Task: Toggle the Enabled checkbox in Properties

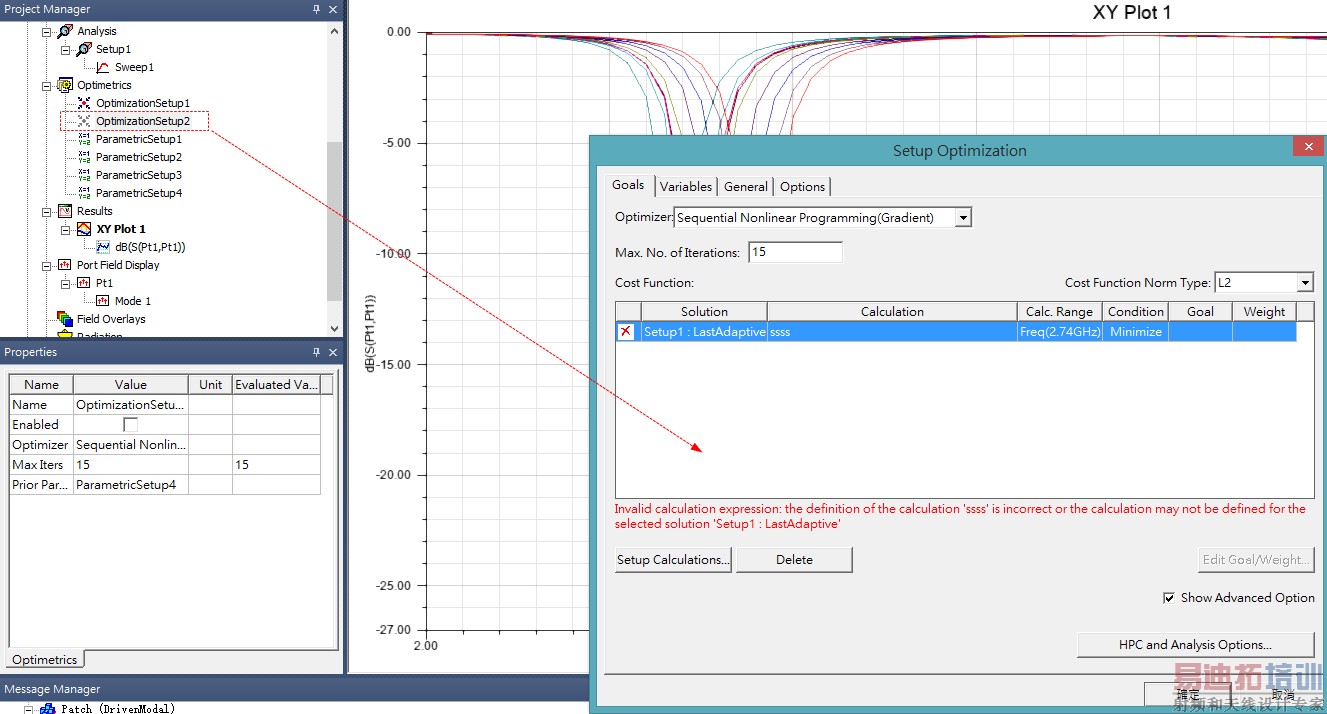Action: (x=130, y=425)
